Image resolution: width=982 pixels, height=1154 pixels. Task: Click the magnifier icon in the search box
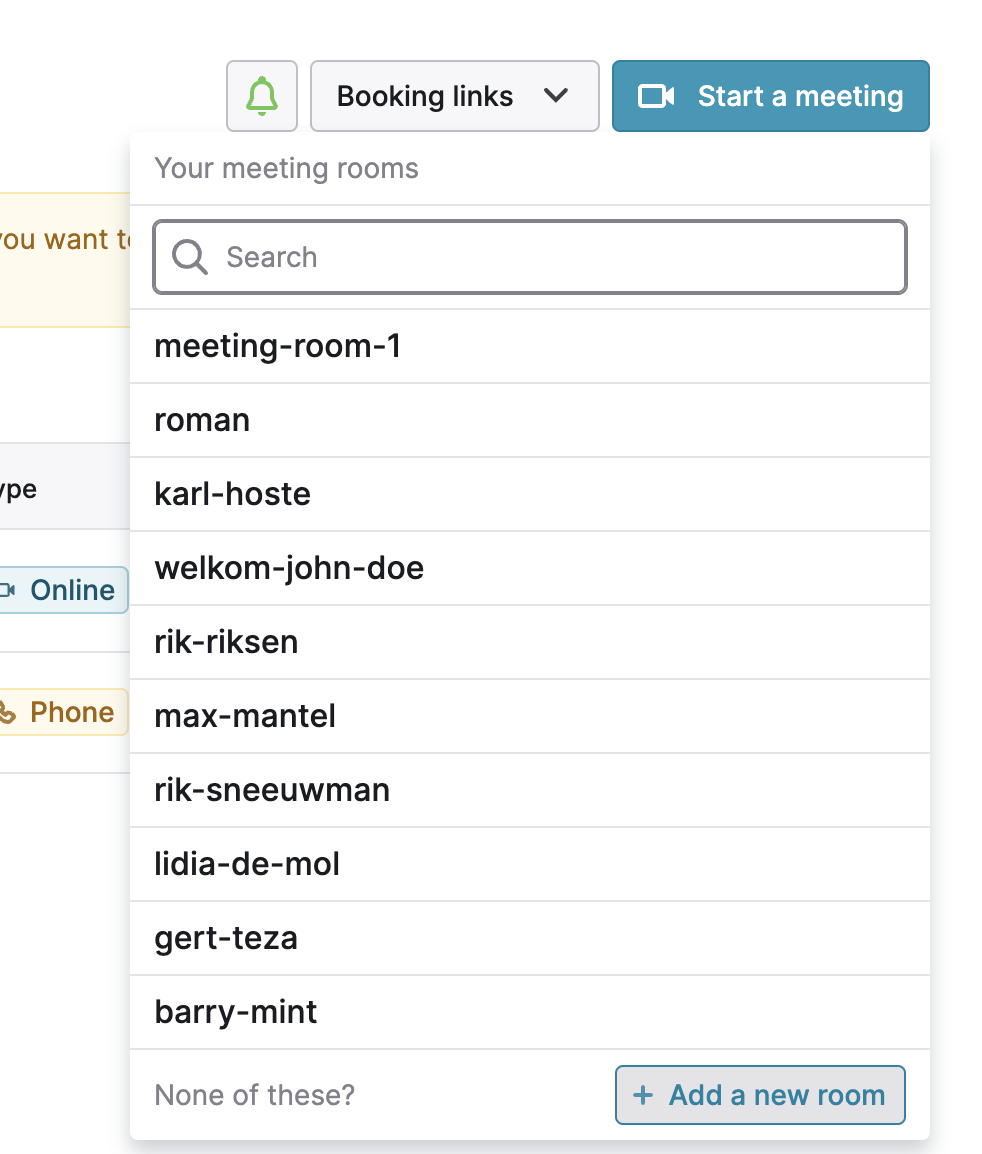click(189, 258)
